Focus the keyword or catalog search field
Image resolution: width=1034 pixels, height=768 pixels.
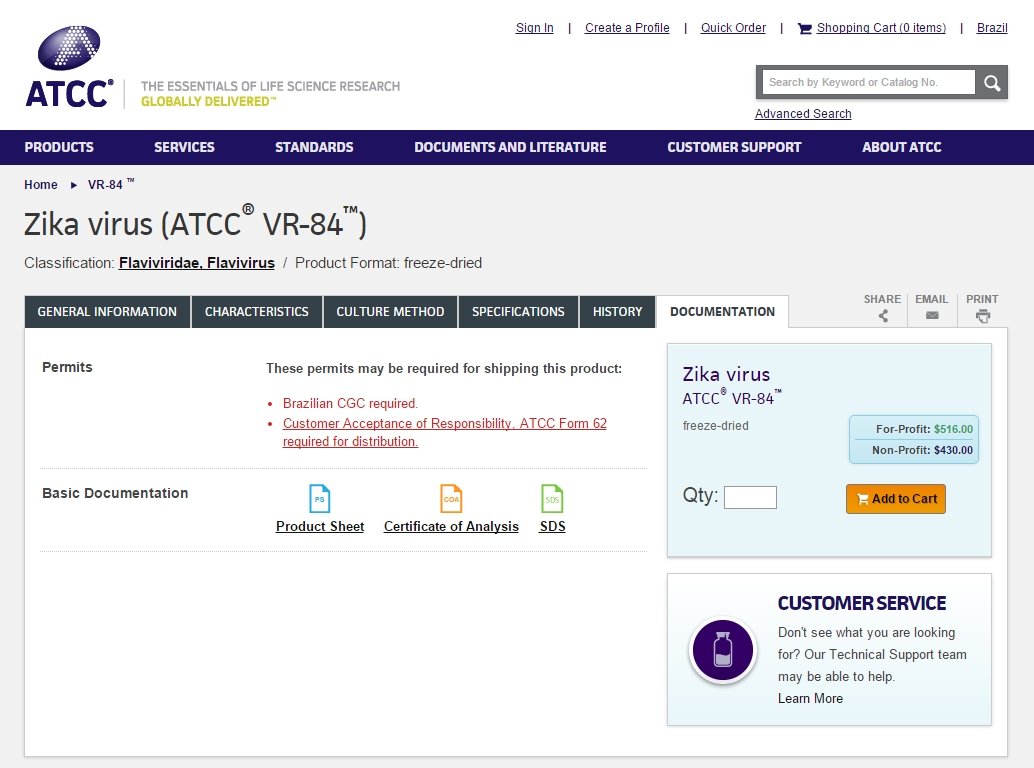(868, 82)
